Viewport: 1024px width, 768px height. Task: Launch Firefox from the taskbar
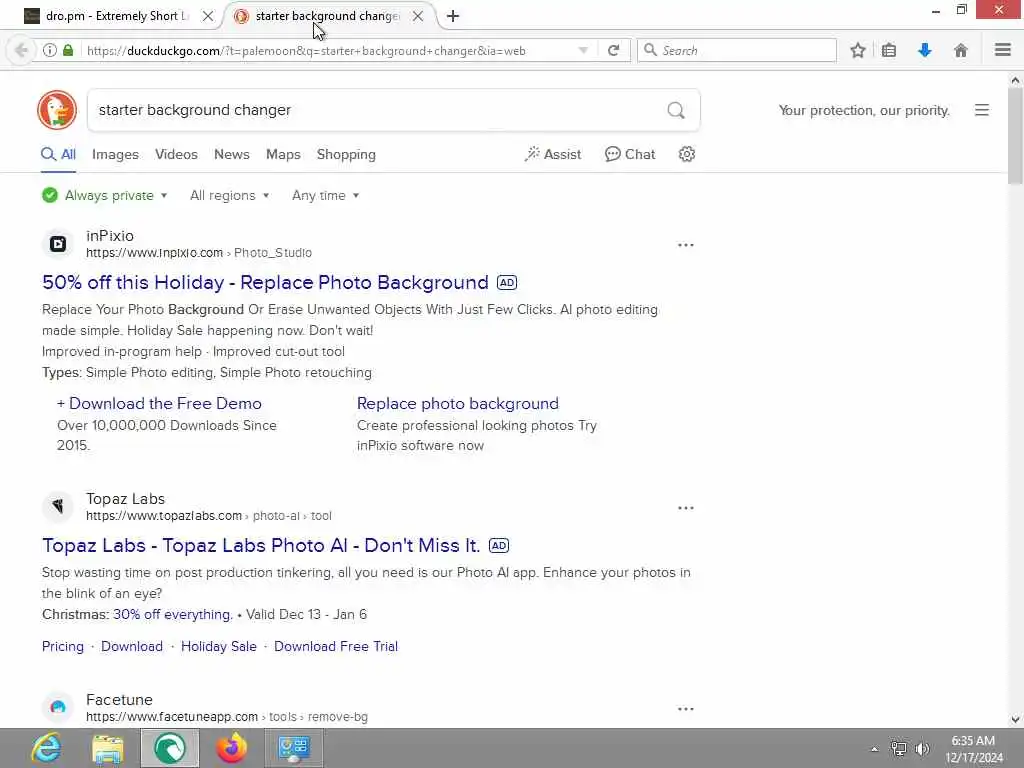point(231,748)
